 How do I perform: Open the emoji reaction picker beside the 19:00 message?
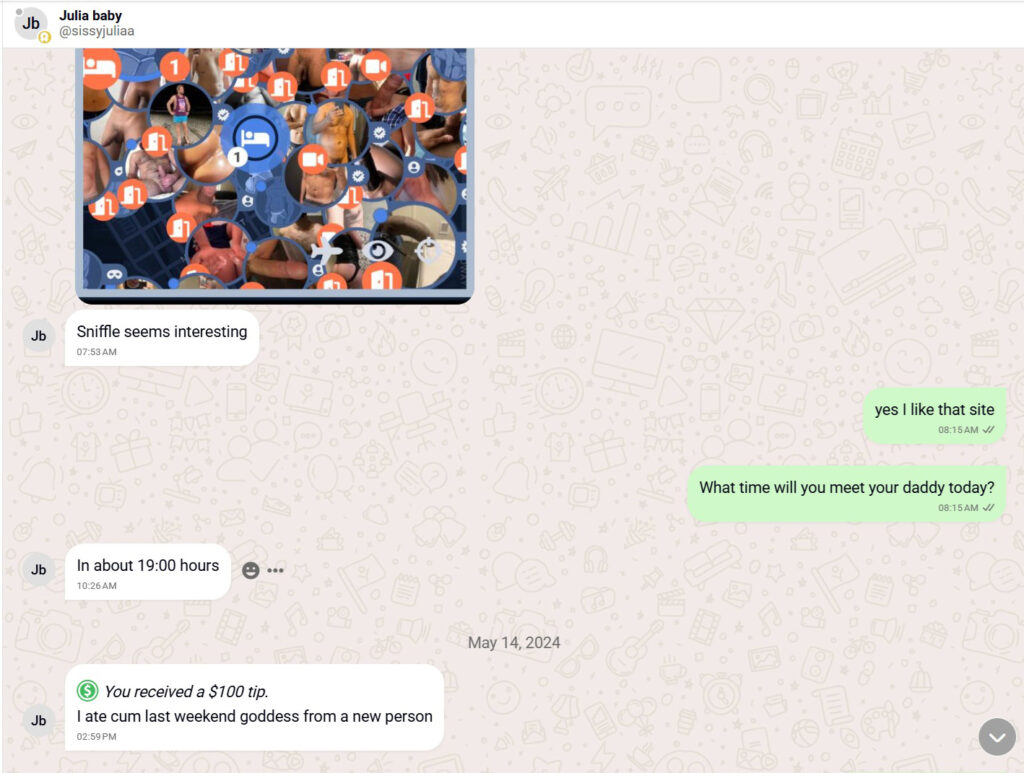(251, 571)
